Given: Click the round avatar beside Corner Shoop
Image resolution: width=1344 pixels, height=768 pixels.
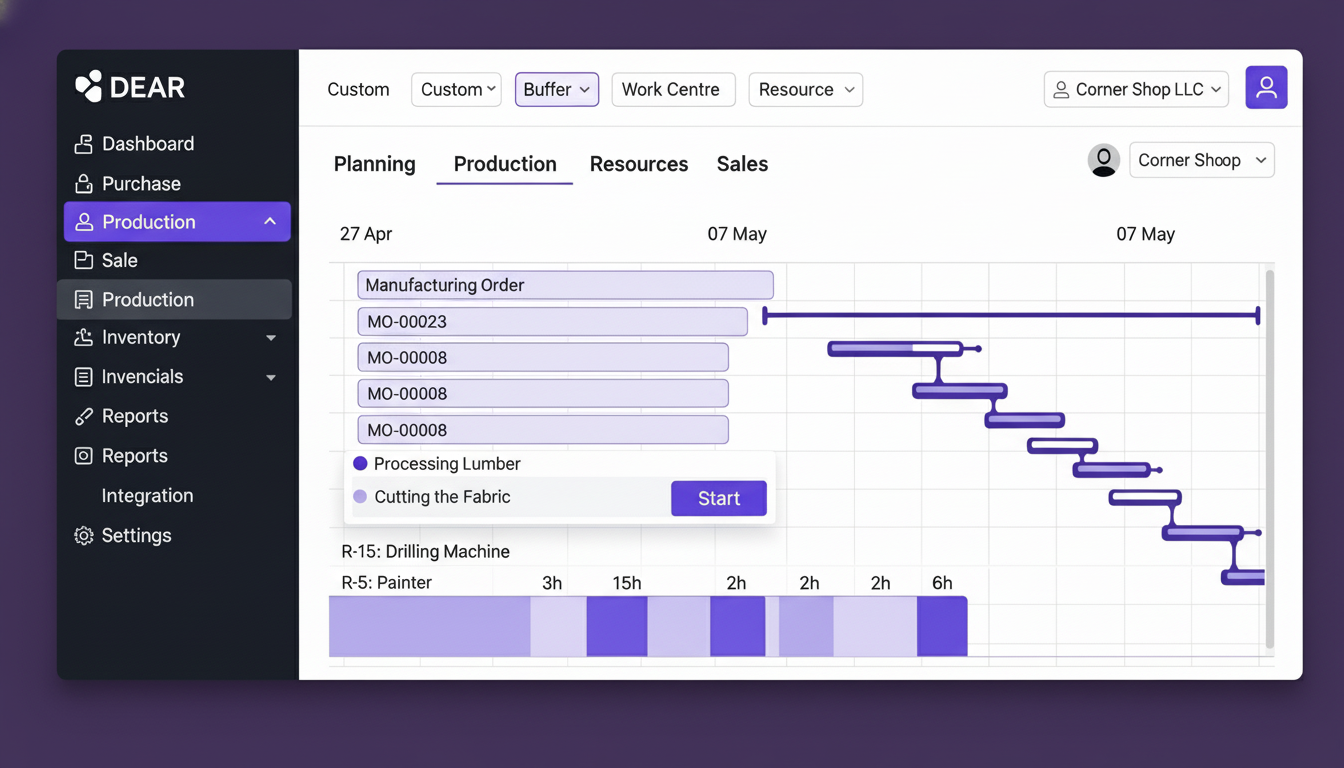Looking at the screenshot, I should pyautogui.click(x=1103, y=160).
